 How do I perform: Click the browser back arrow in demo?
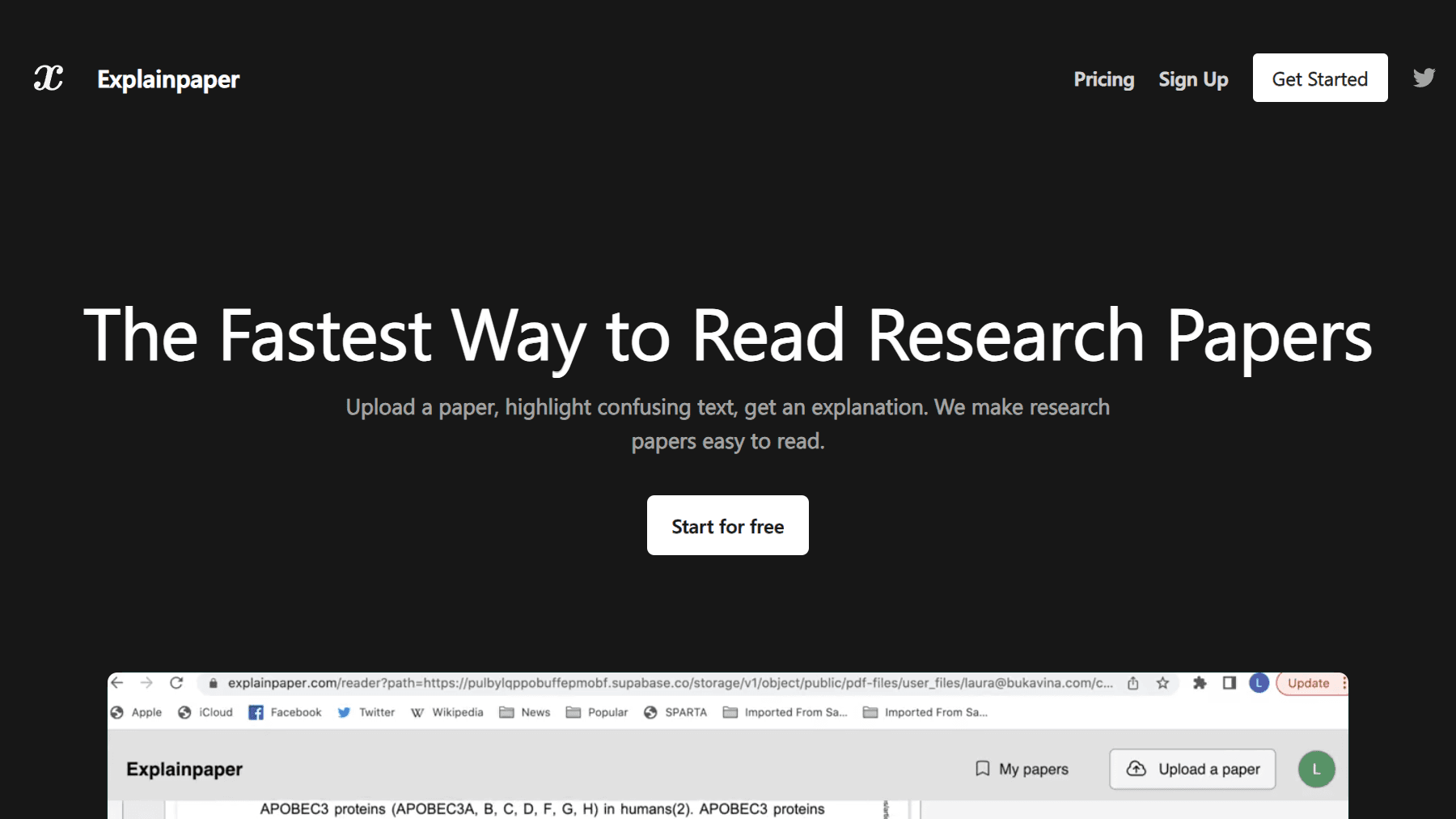point(117,683)
